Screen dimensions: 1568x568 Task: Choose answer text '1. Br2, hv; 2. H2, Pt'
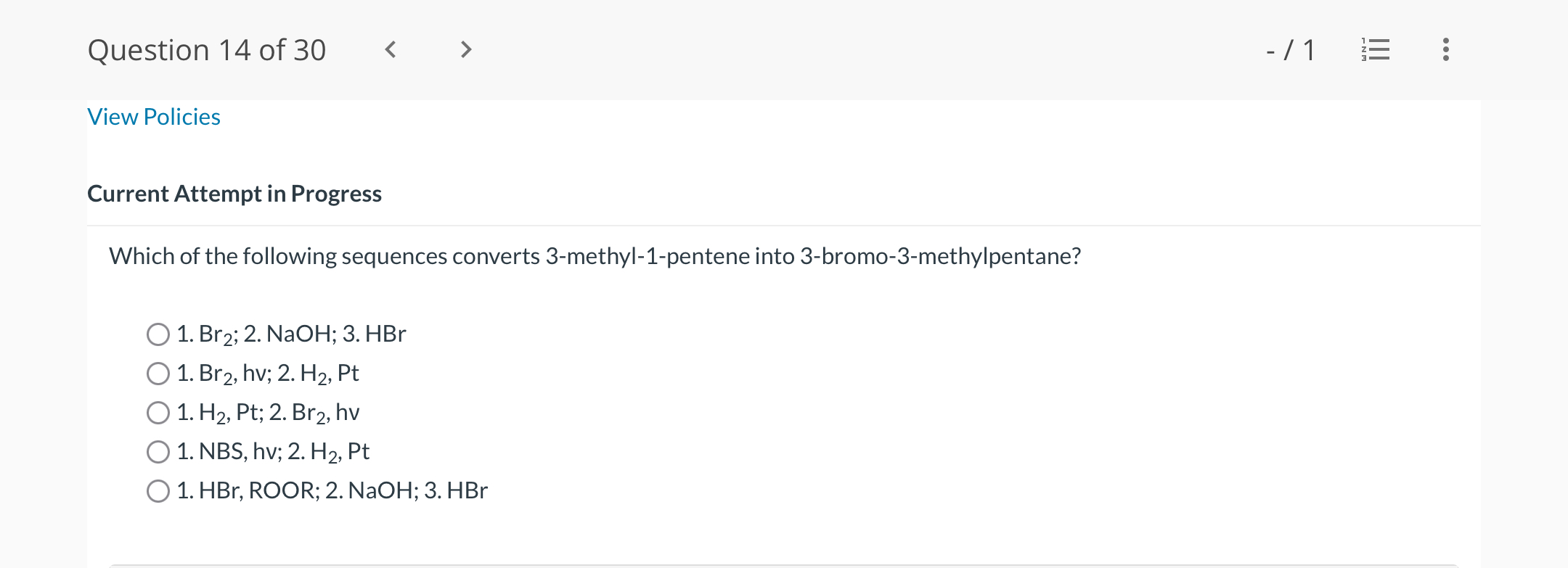(x=268, y=374)
